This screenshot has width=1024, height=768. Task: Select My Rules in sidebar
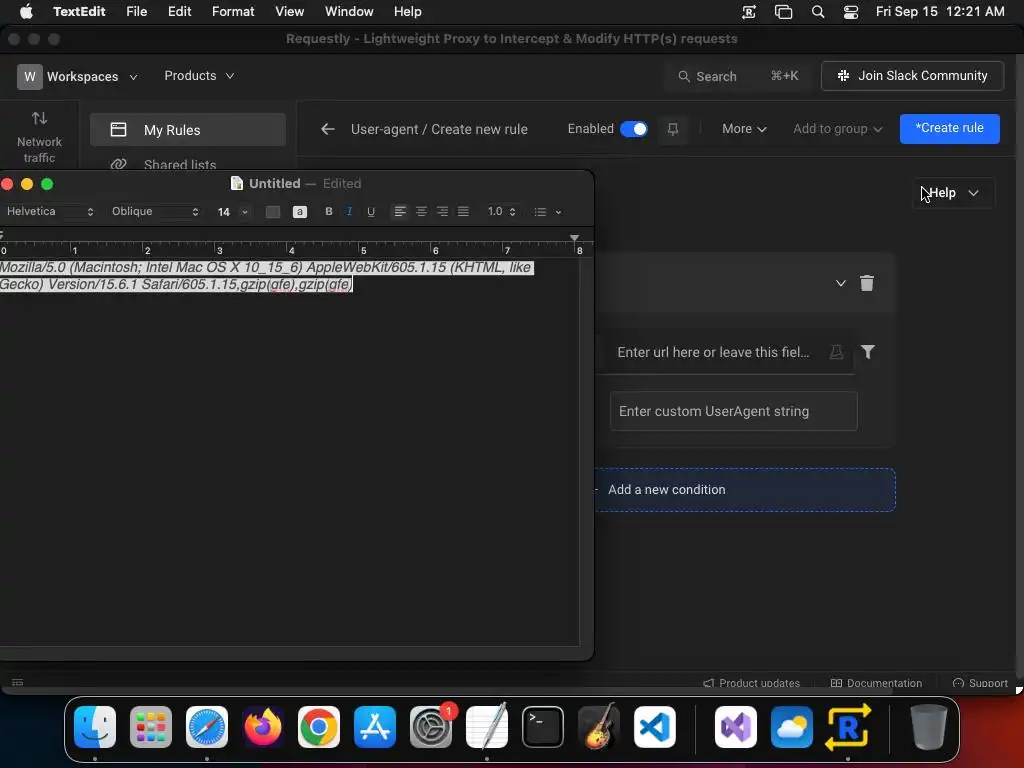(188, 129)
